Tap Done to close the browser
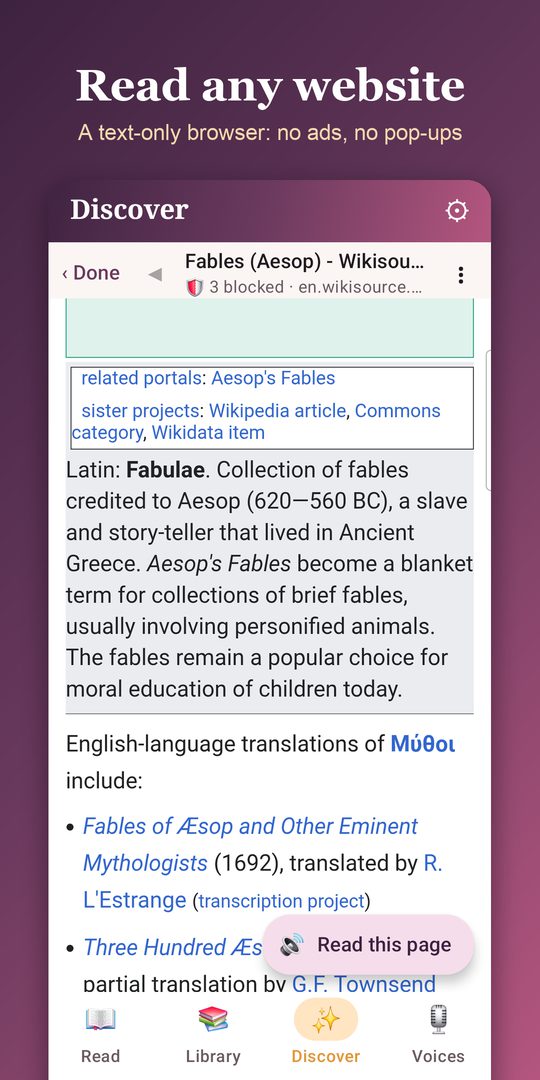Screen dimensions: 540x1080 point(90,273)
